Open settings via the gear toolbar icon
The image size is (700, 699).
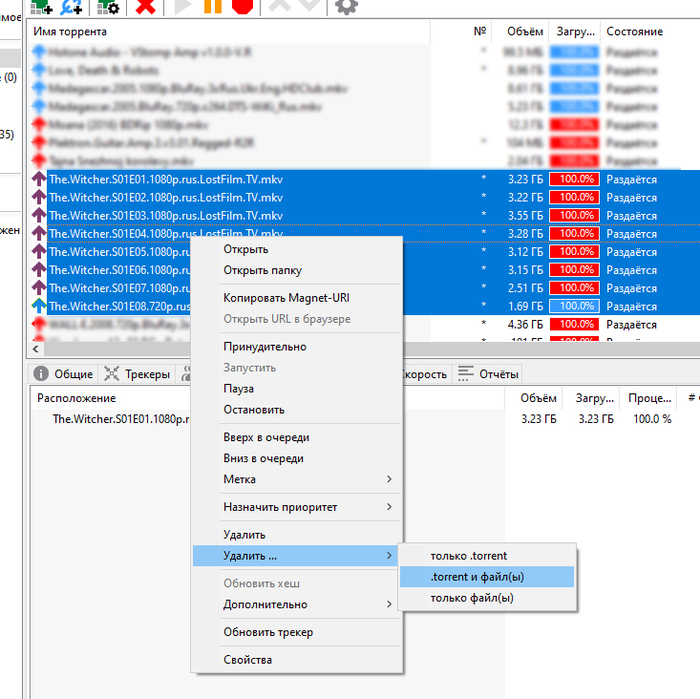346,6
